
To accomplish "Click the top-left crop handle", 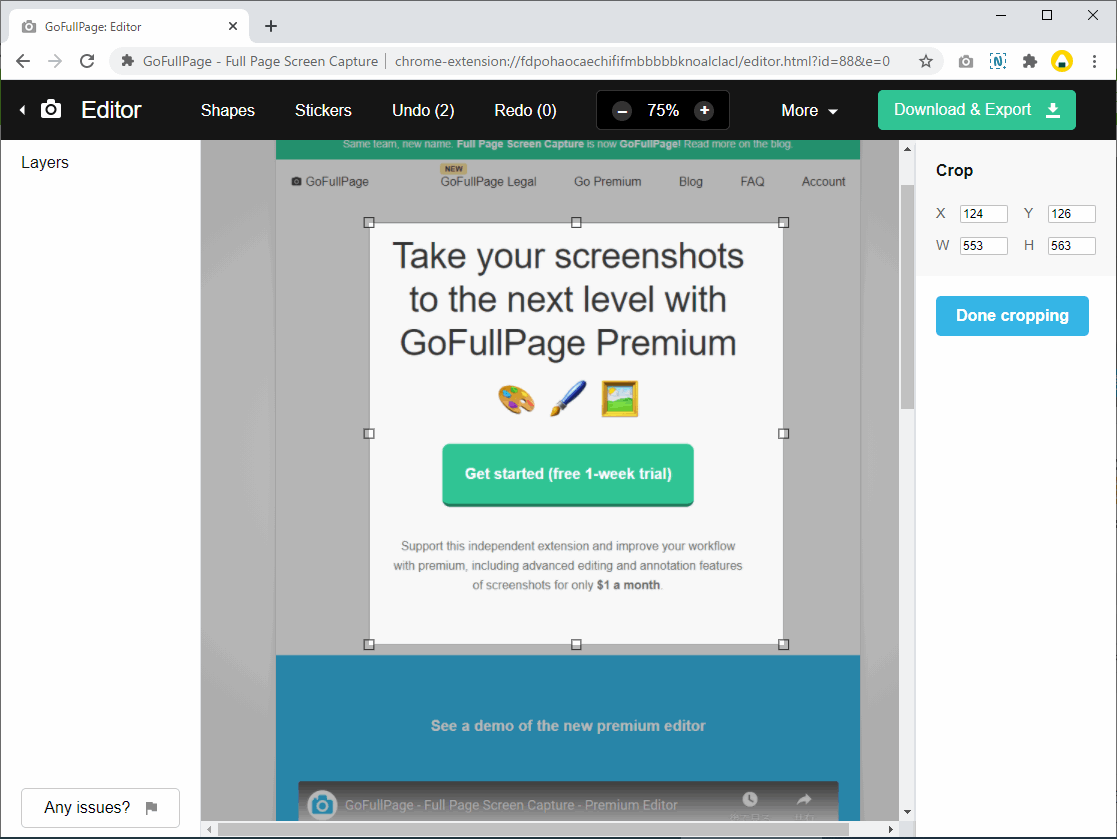I will click(369, 222).
